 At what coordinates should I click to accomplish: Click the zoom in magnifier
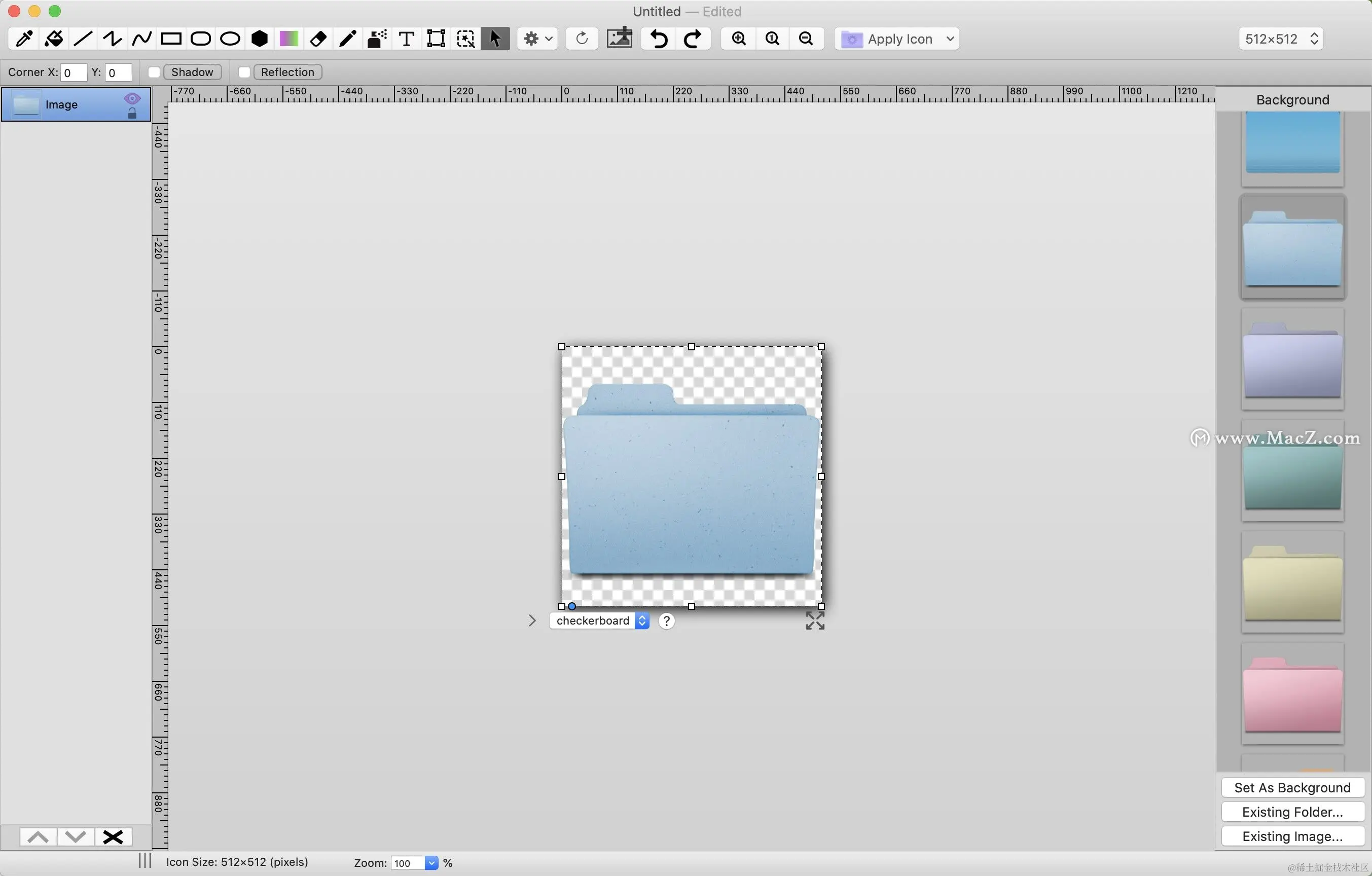pos(738,39)
